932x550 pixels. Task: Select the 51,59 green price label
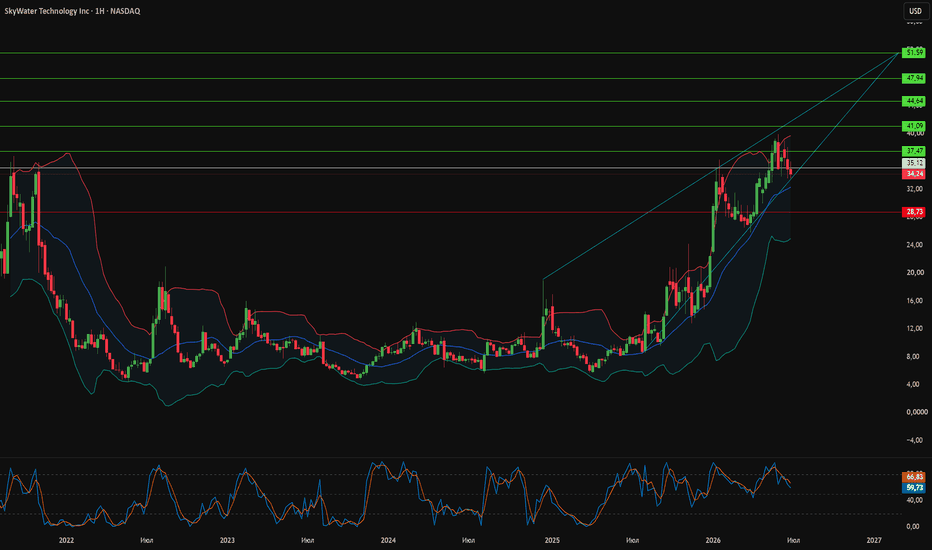tap(914, 53)
